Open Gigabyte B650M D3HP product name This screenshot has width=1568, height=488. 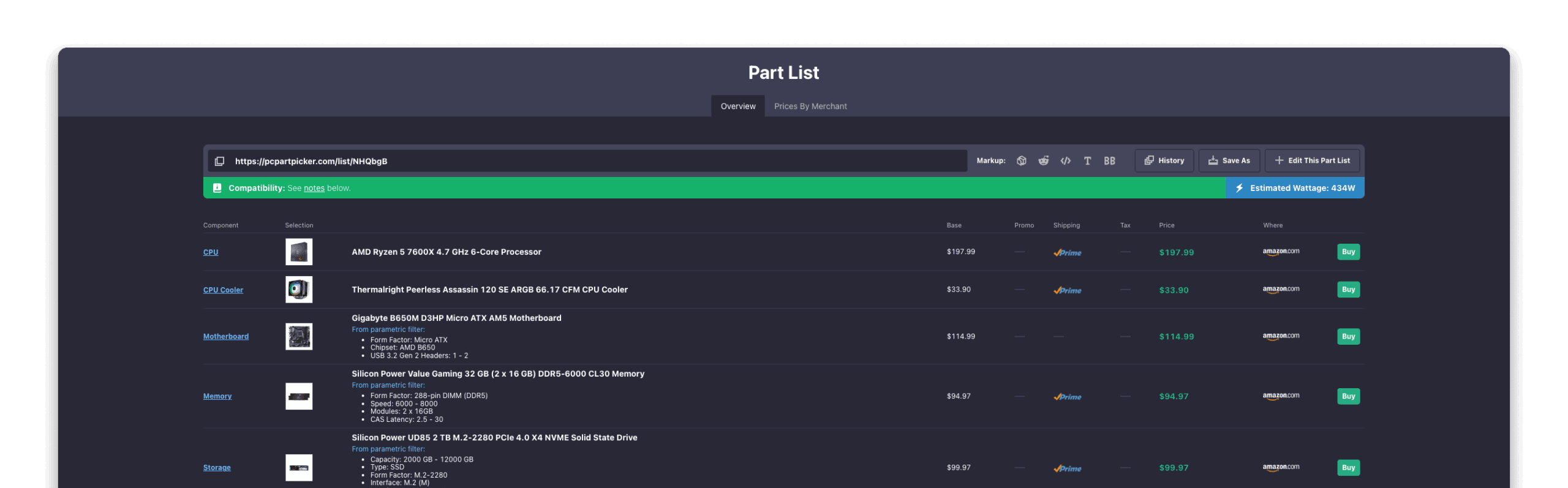456,318
